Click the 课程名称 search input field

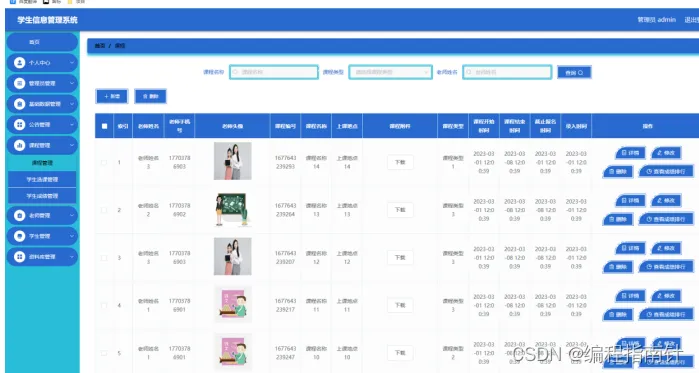274,72
